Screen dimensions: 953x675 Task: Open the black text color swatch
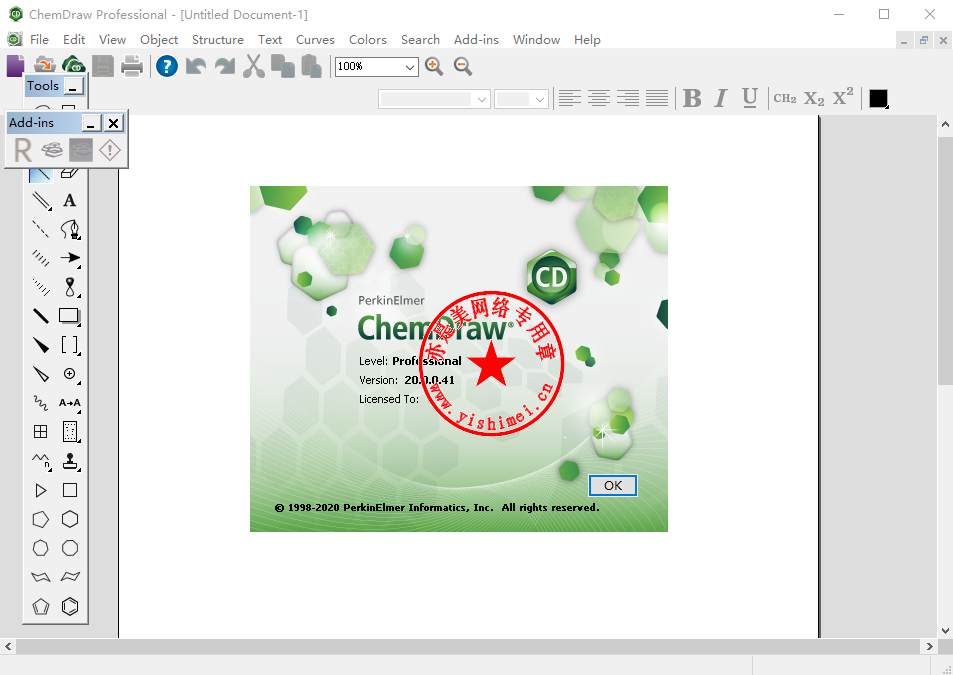click(x=878, y=98)
